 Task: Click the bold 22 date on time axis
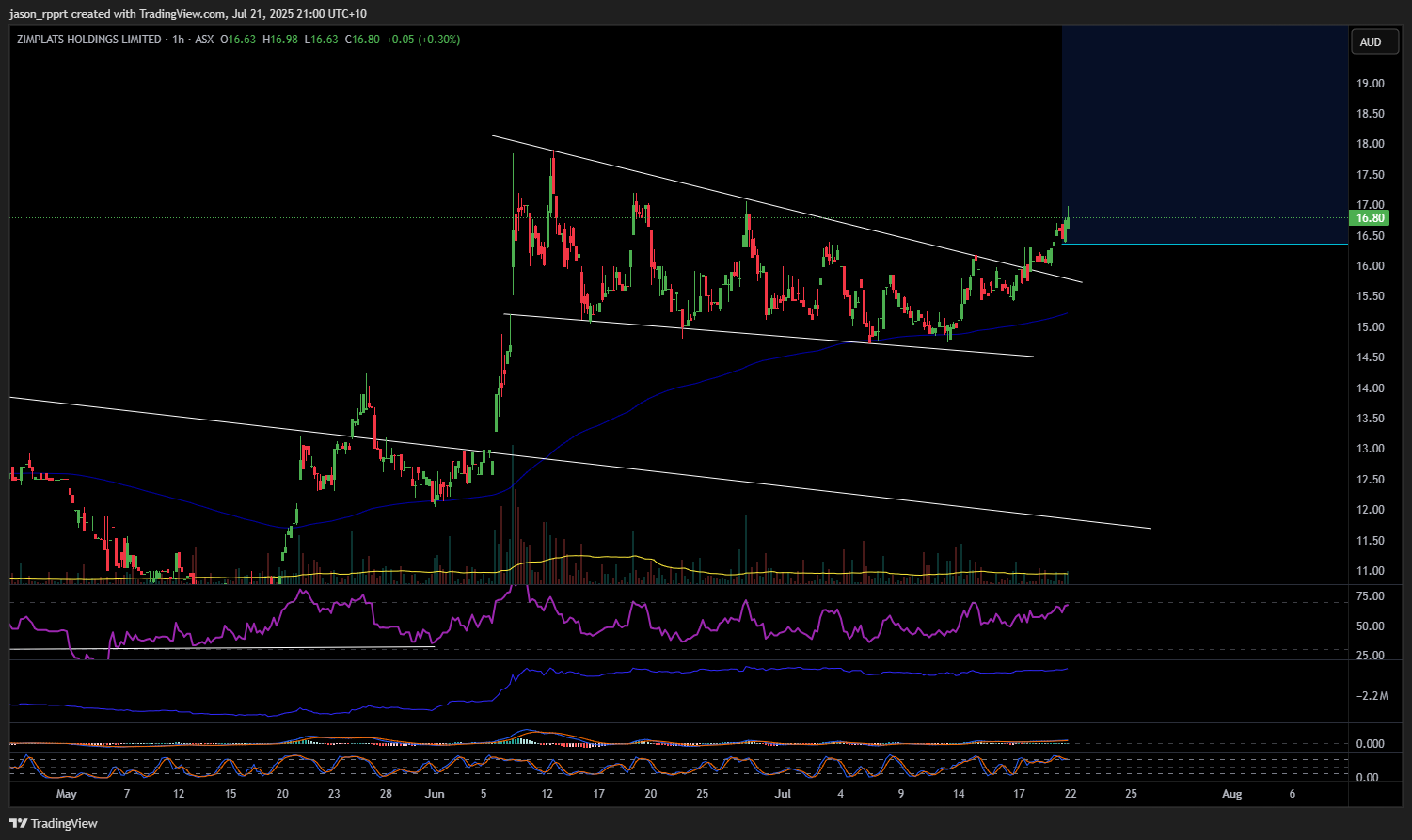click(x=1071, y=794)
